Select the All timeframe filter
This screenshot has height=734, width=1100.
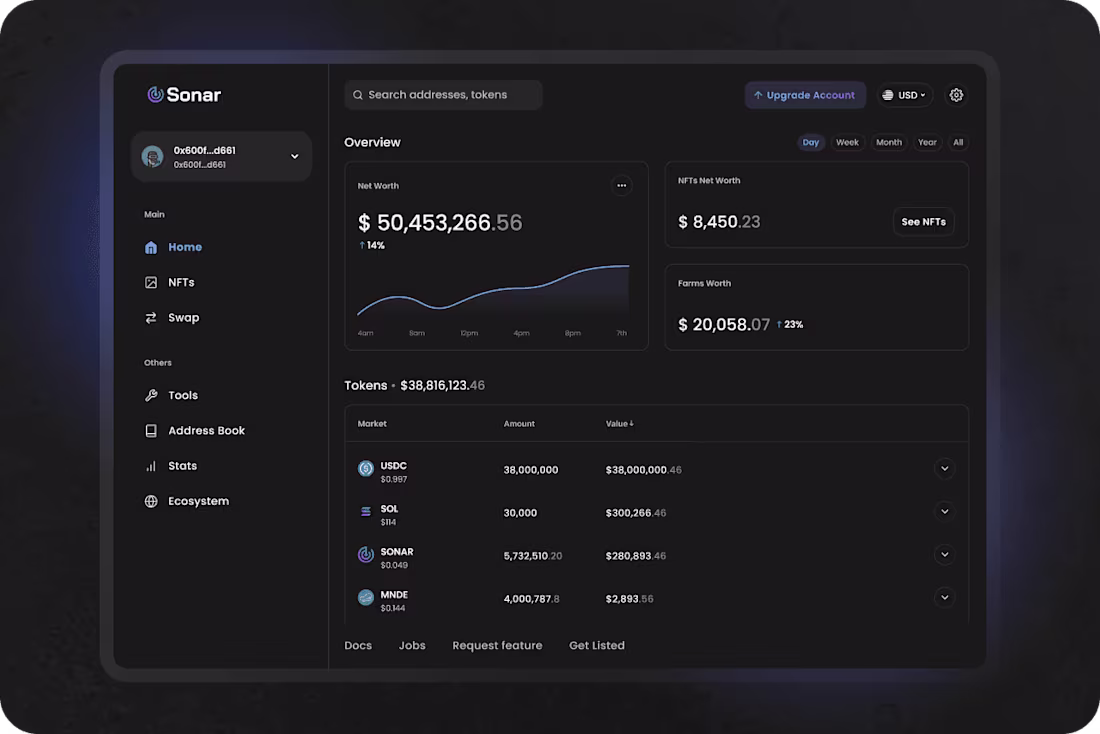[958, 142]
